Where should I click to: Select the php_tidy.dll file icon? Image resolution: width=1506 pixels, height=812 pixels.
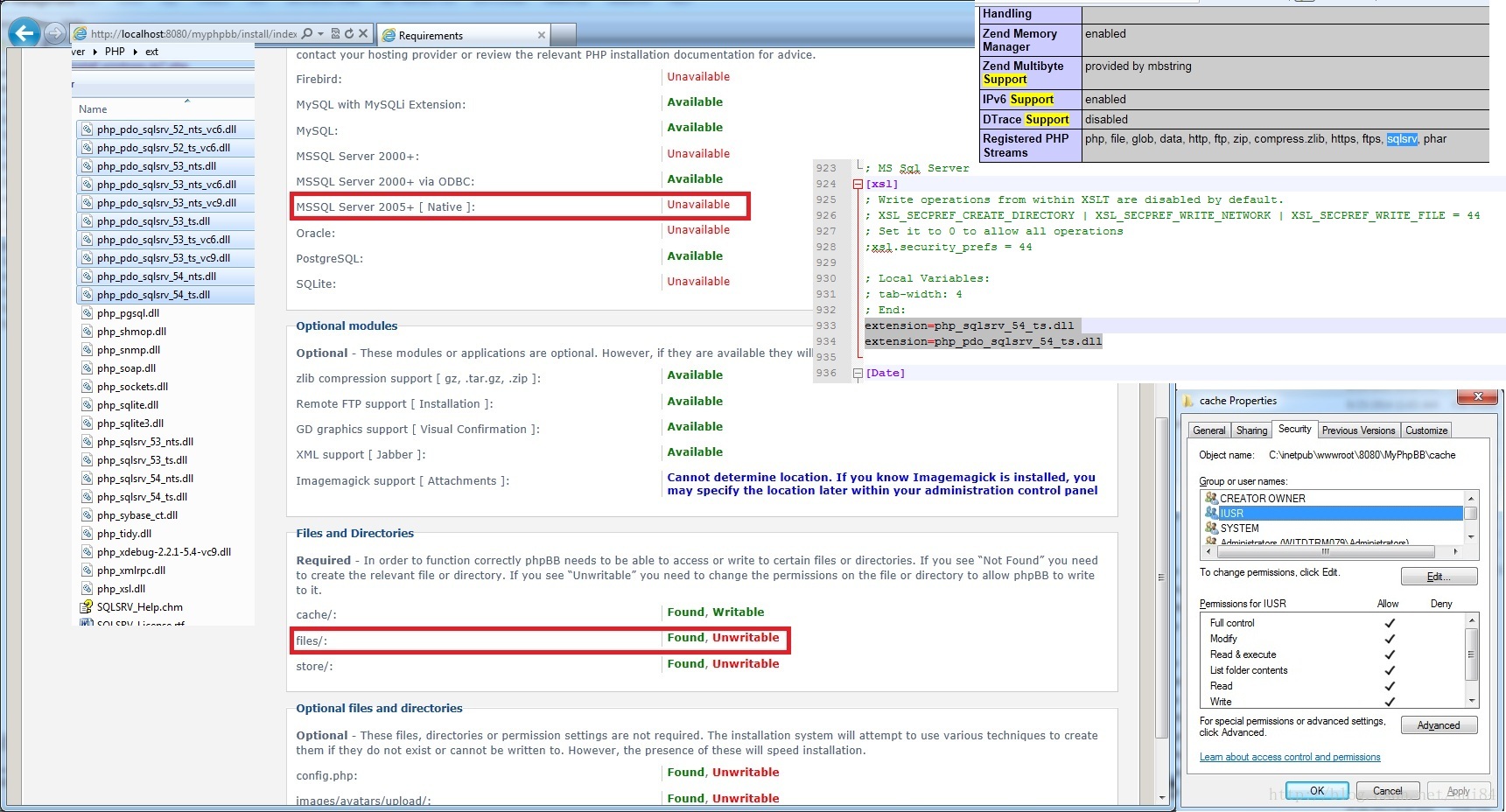click(x=87, y=534)
